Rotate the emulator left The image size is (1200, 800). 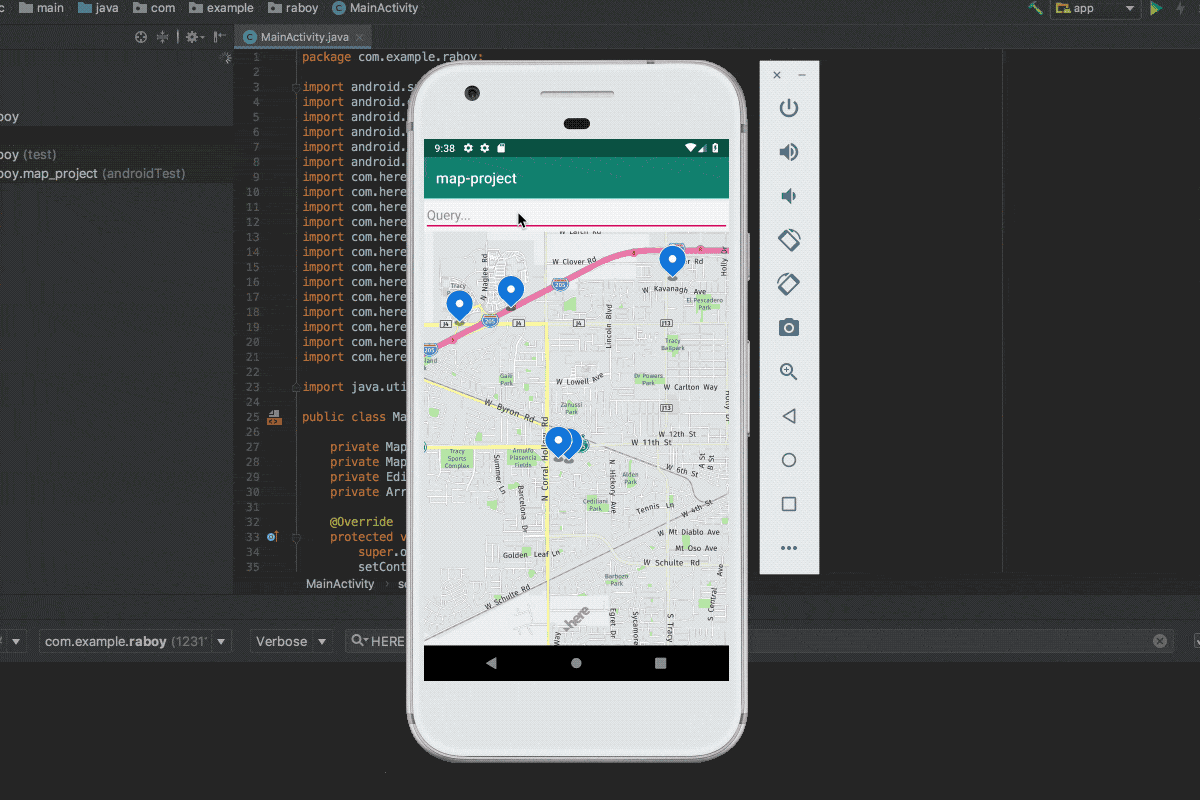pyautogui.click(x=789, y=240)
